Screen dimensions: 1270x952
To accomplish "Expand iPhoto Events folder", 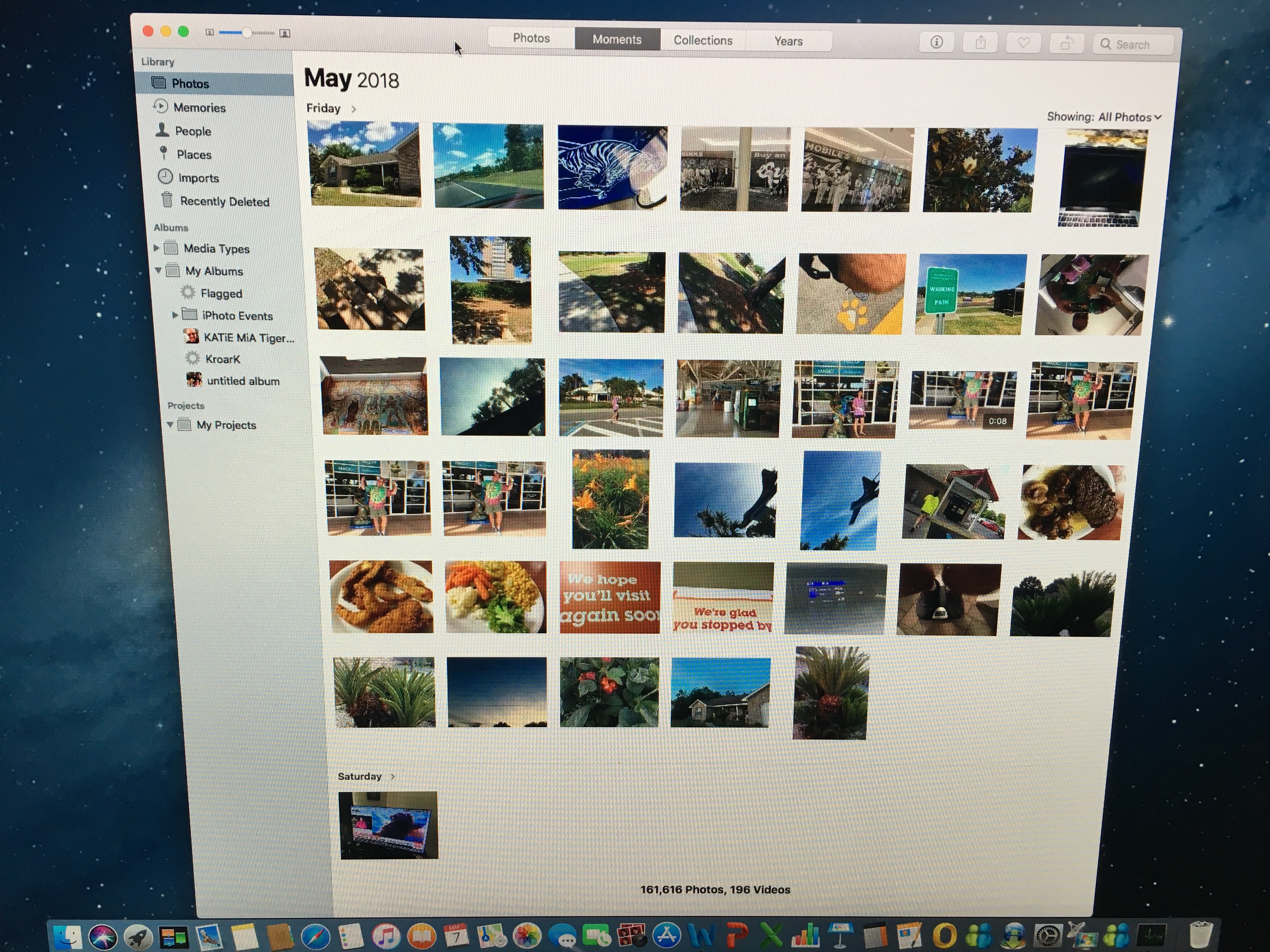I will point(174,314).
